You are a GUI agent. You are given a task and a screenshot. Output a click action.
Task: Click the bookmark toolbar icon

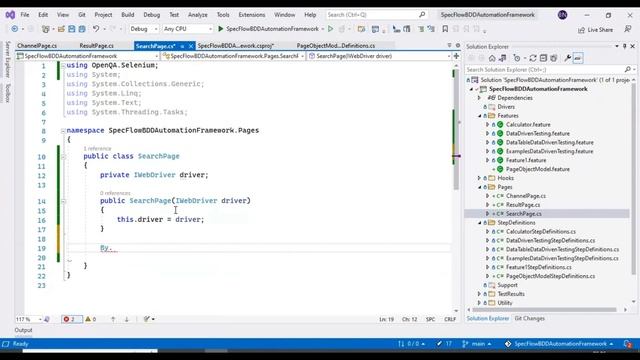pos(445,29)
